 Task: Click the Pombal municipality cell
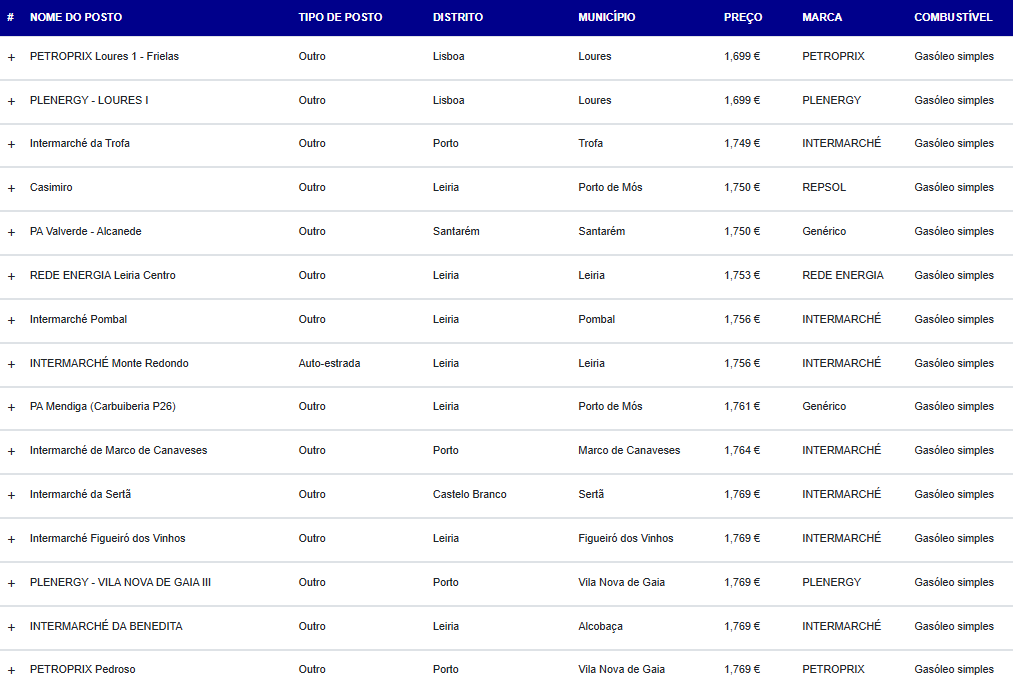596,319
